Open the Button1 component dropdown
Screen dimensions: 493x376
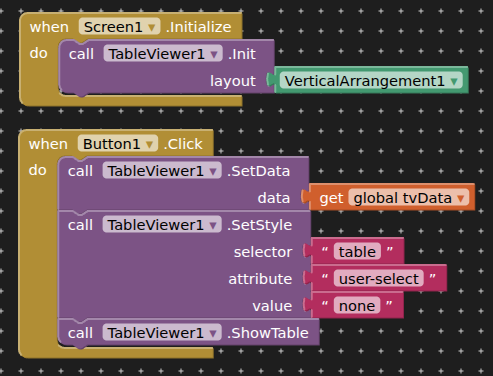coord(118,144)
